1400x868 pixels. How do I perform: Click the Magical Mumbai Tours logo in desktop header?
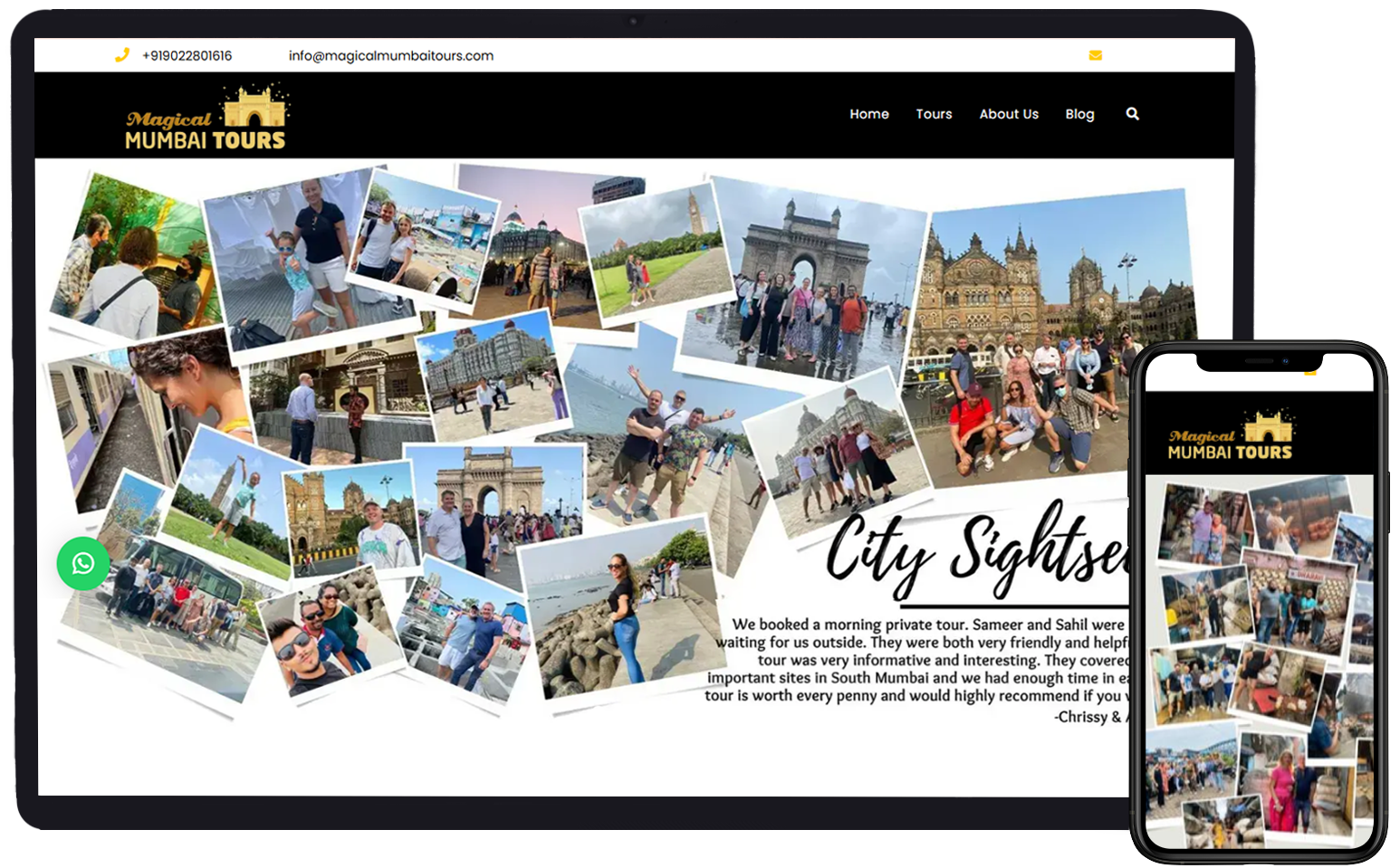pos(206,119)
